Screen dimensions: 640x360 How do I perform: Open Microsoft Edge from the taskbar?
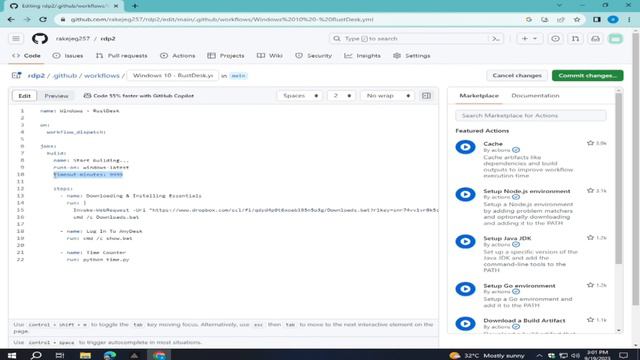[x=110, y=355]
